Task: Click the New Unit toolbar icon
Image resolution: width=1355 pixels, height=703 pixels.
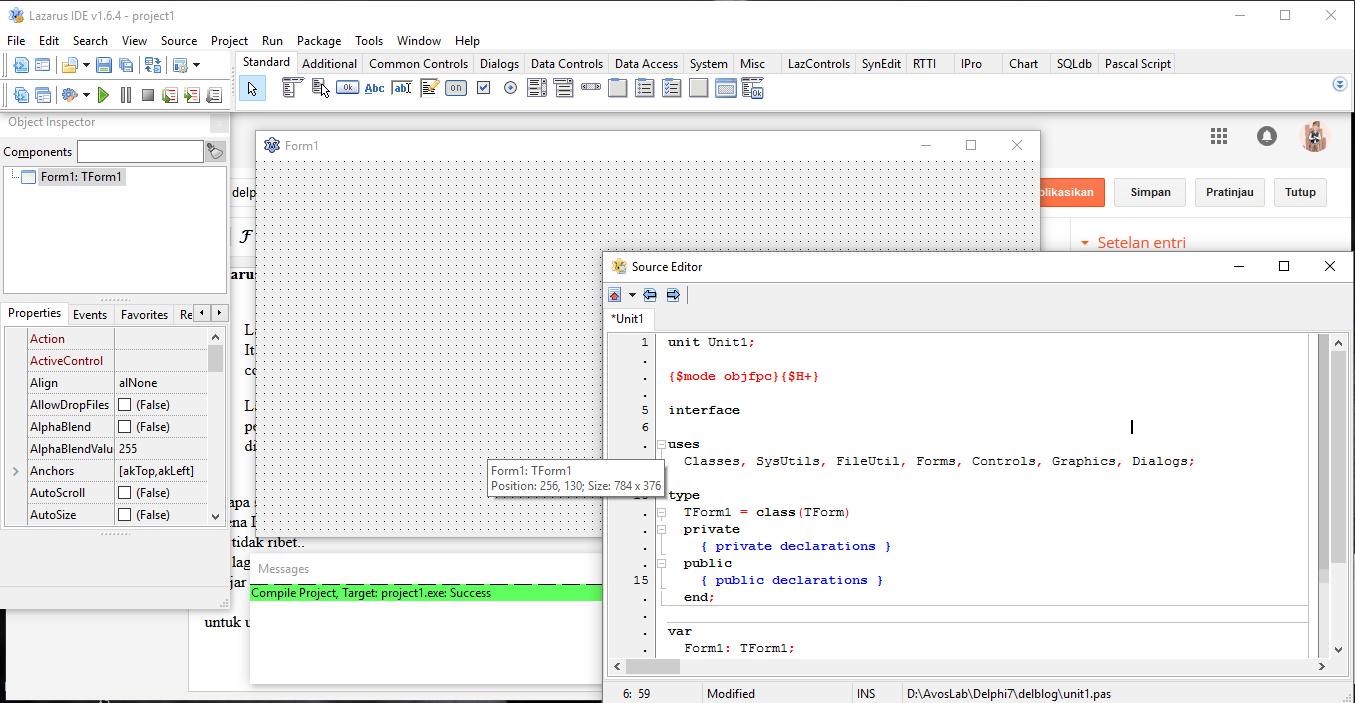Action: (x=20, y=65)
